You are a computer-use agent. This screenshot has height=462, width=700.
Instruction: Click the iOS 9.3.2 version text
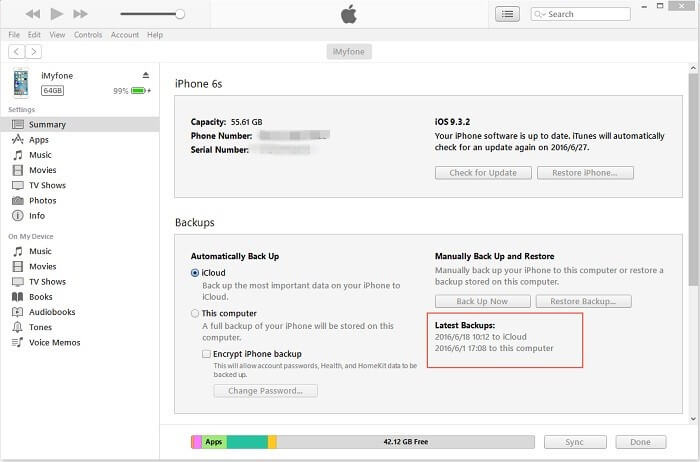click(x=452, y=122)
